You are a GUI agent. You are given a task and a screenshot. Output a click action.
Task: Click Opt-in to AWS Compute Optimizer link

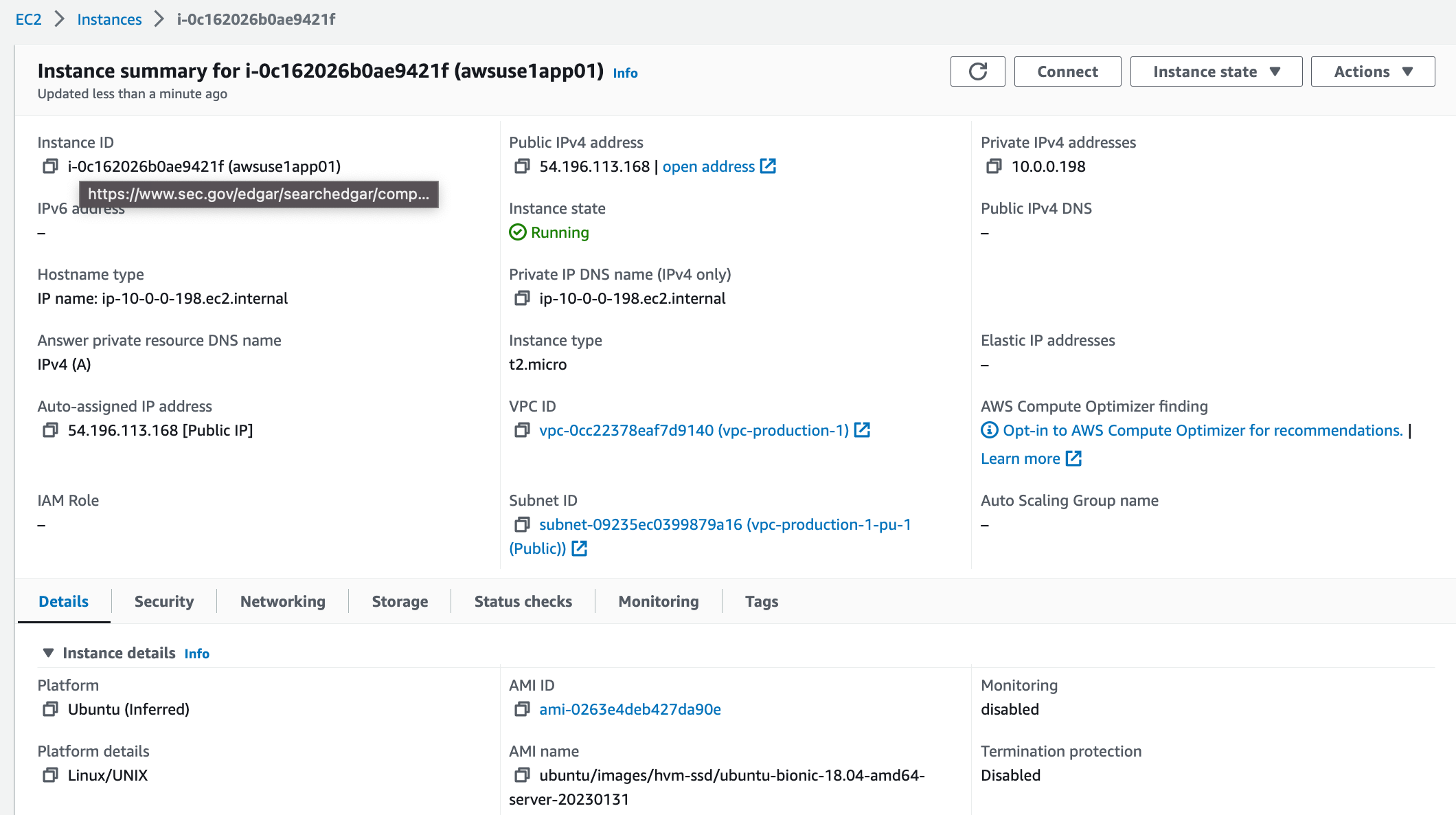pyautogui.click(x=1203, y=430)
